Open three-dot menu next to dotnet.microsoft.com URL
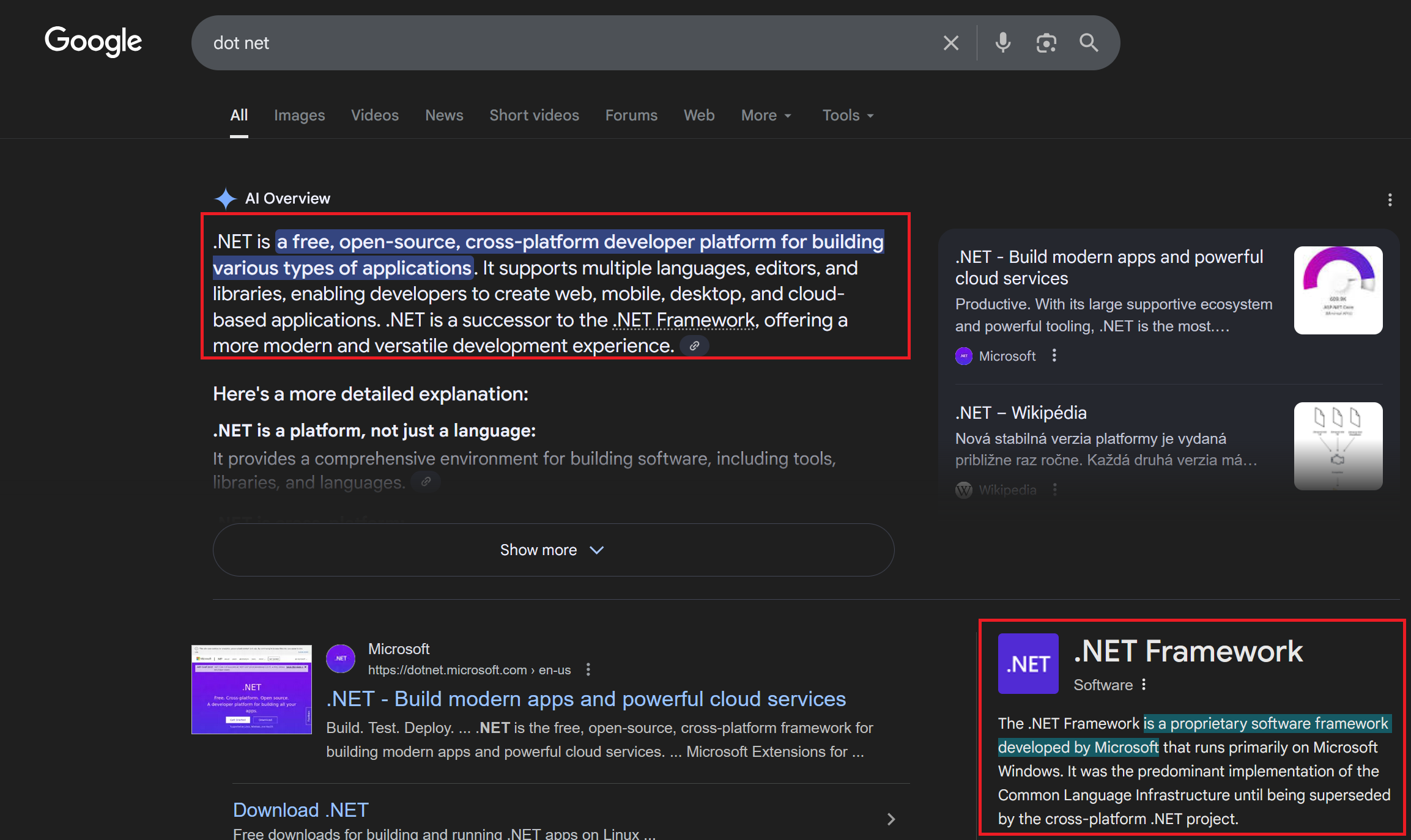Viewport: 1411px width, 840px height. pos(588,669)
